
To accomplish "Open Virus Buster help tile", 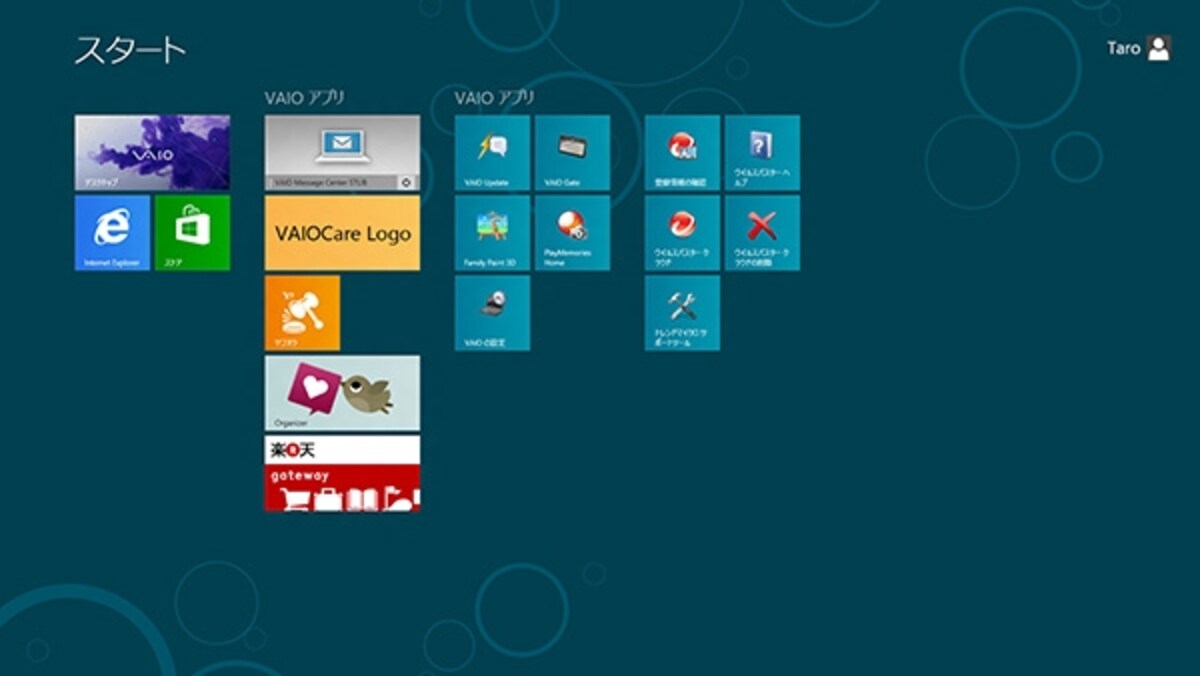I will pyautogui.click(x=762, y=153).
